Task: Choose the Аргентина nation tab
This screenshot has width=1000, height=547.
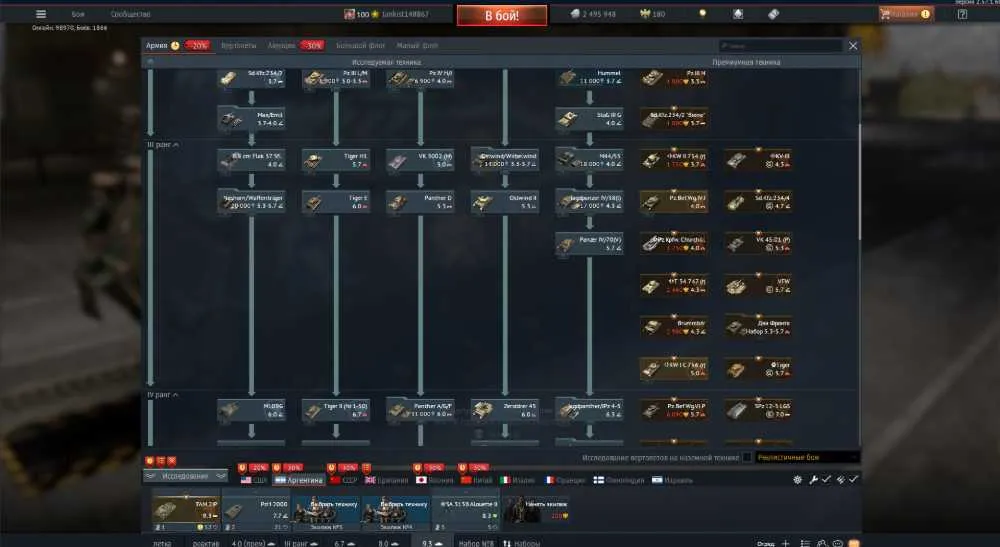Action: (x=298, y=480)
